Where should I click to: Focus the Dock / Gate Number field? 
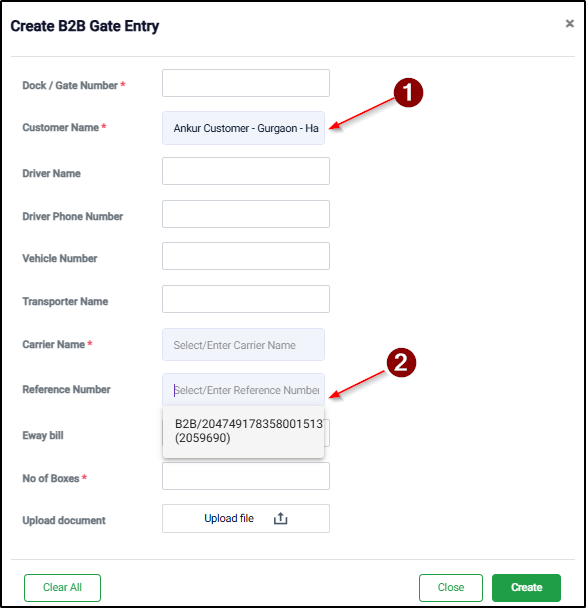pos(246,83)
